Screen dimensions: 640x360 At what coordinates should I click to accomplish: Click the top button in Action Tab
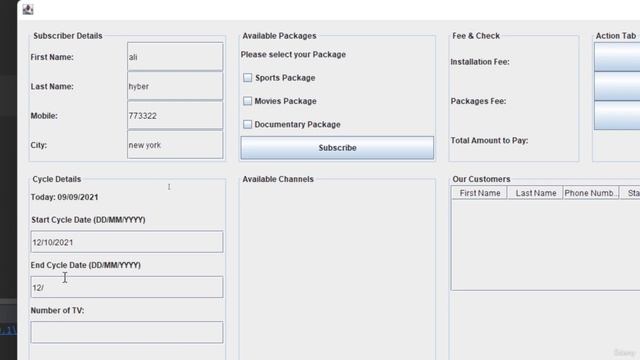[x=617, y=57]
